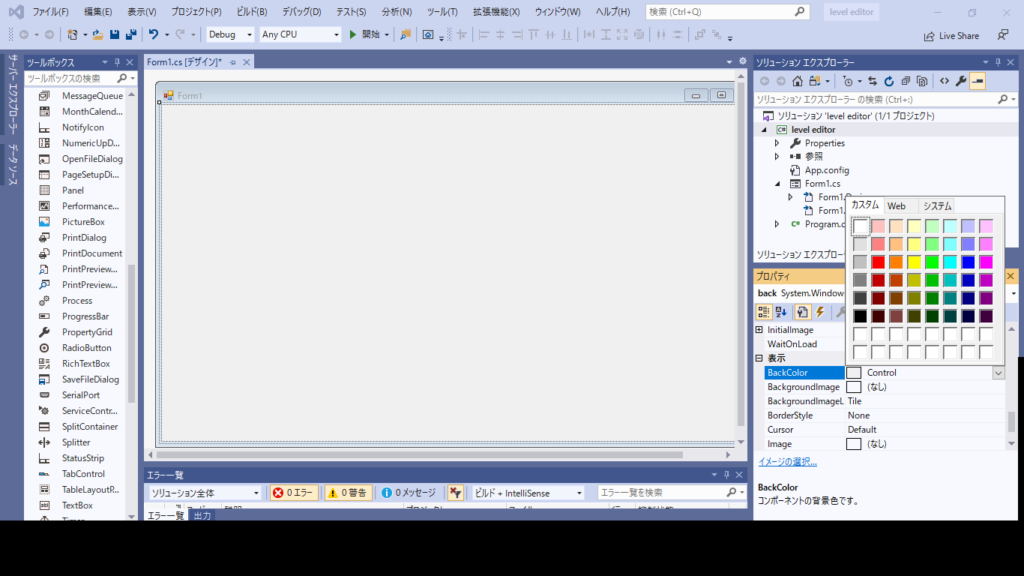Open the BackColor value dropdown arrow
1024x576 pixels.
coord(997,373)
